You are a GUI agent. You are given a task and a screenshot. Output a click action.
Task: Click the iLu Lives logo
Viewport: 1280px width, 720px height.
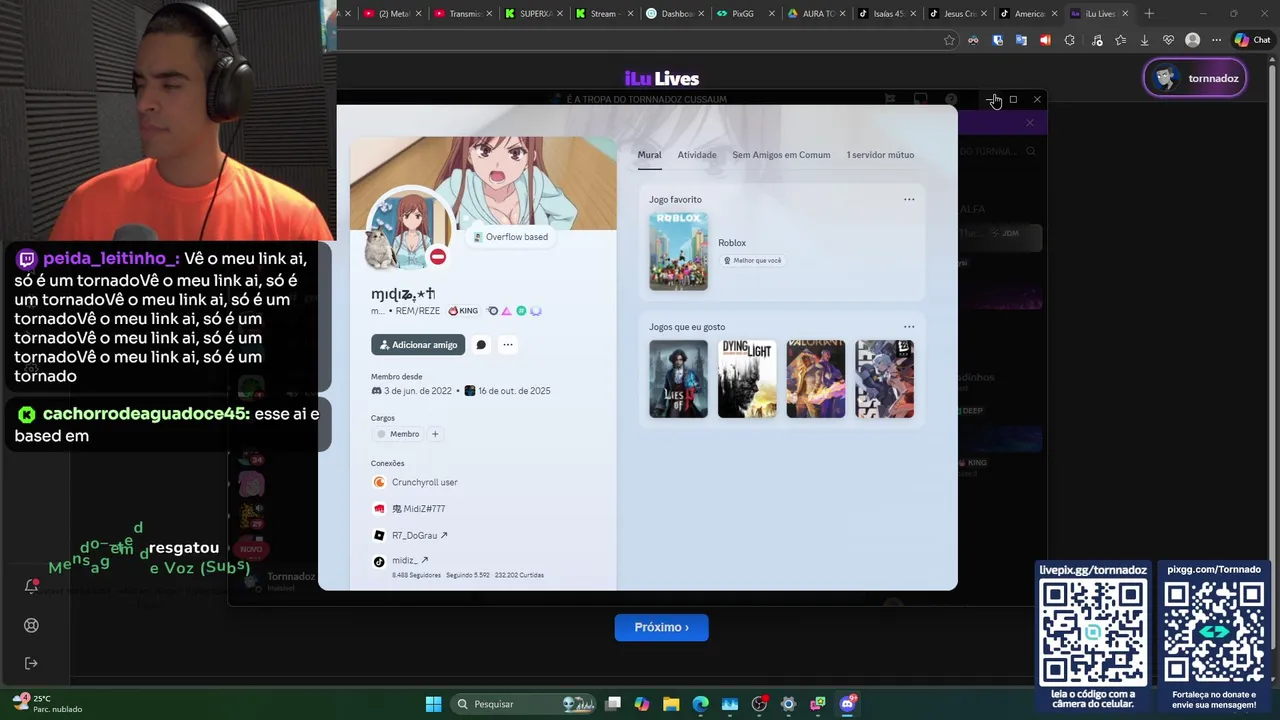click(x=661, y=79)
